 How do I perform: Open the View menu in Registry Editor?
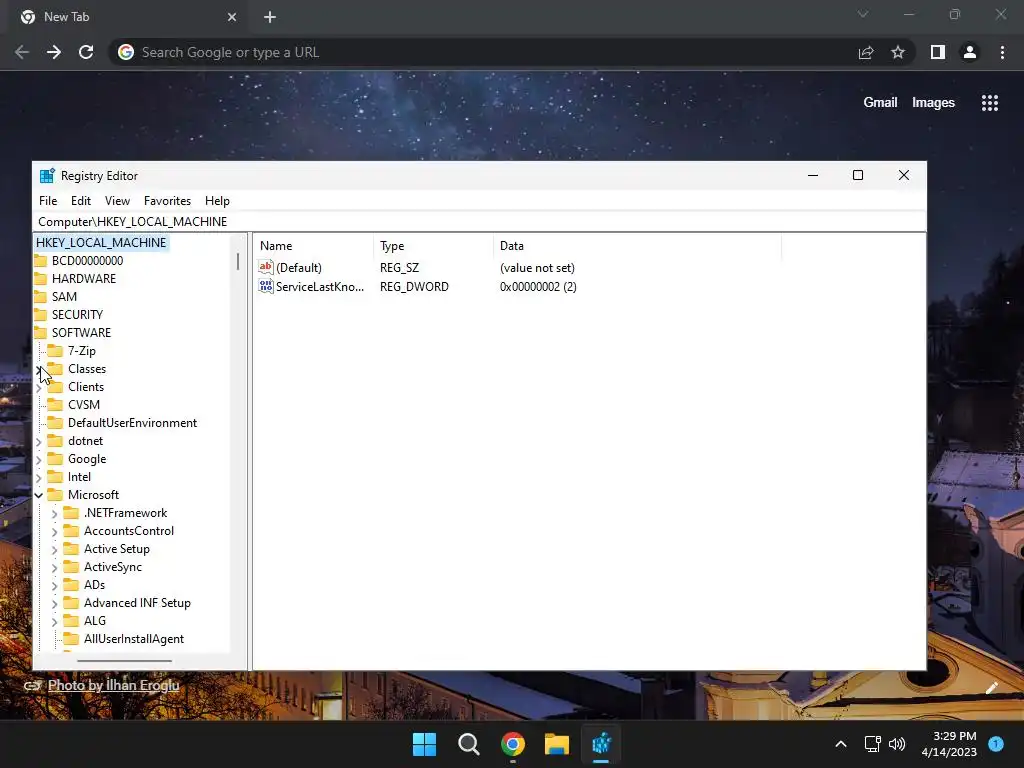(x=118, y=200)
